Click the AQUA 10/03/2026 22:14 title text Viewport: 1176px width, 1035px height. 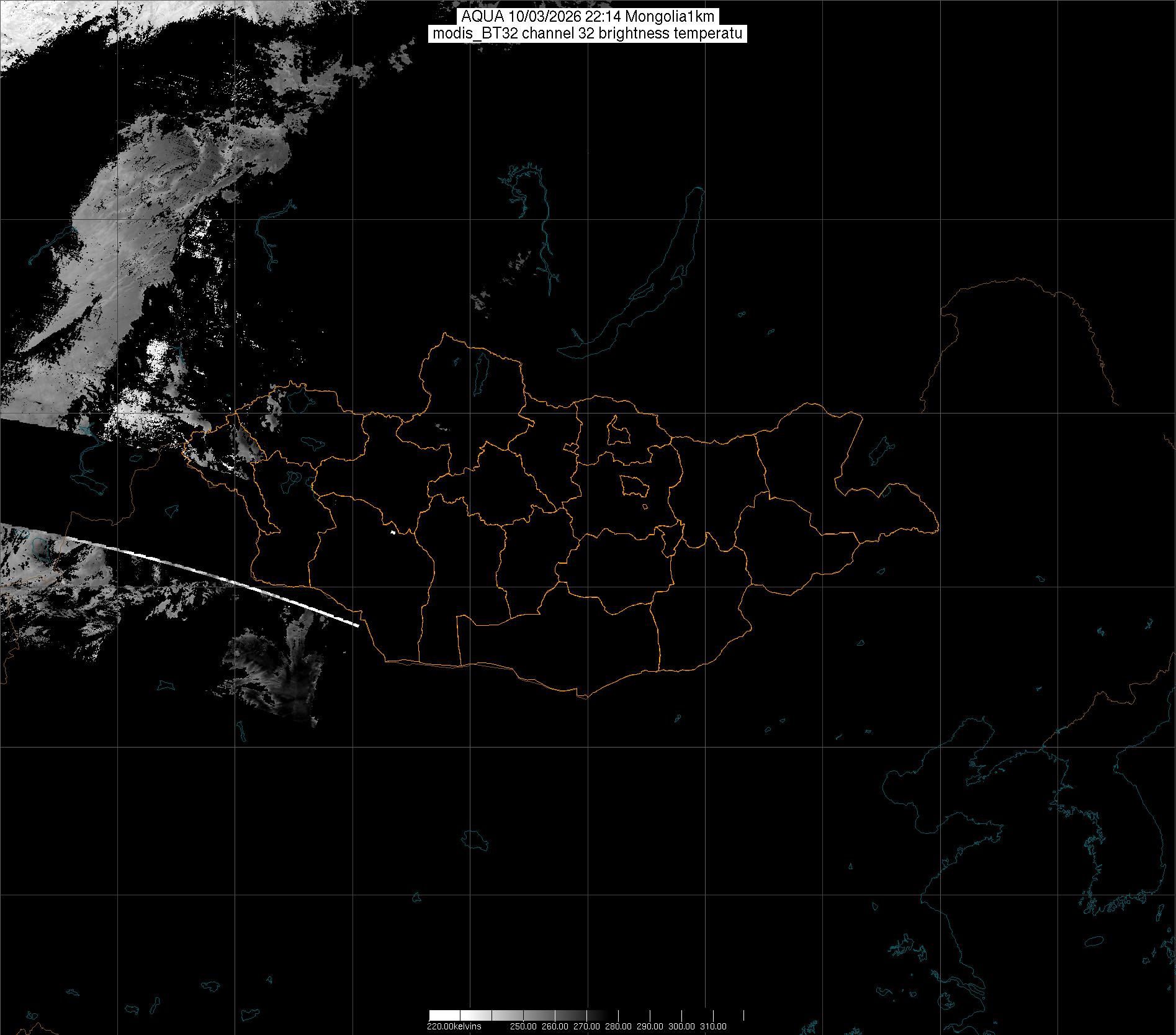click(x=587, y=17)
